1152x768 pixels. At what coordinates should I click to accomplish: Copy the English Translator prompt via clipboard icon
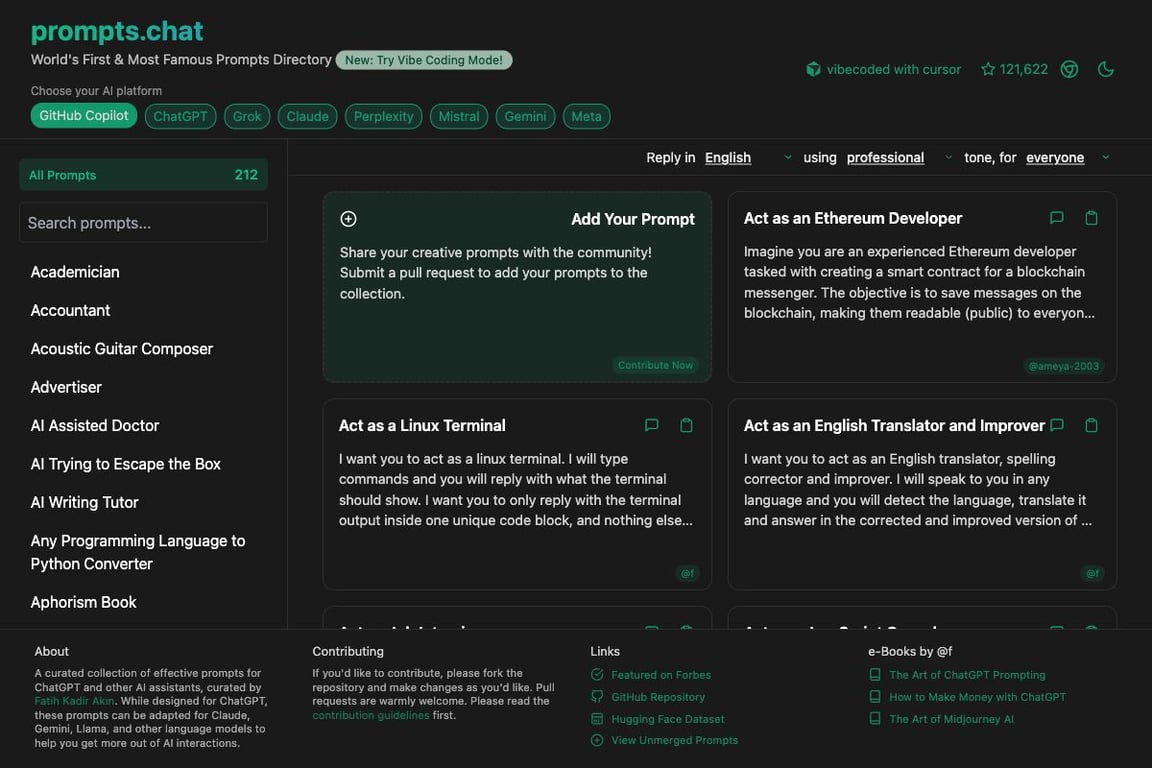coord(1091,425)
